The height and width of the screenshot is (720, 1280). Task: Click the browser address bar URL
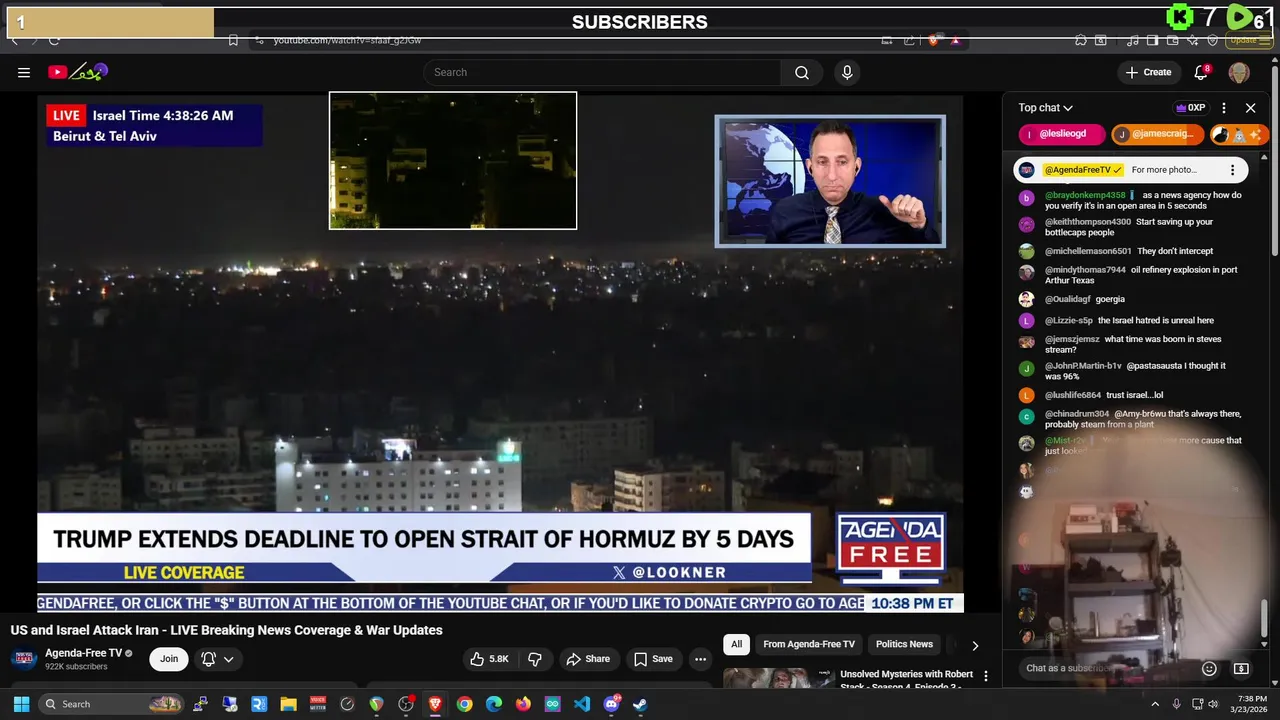[348, 40]
